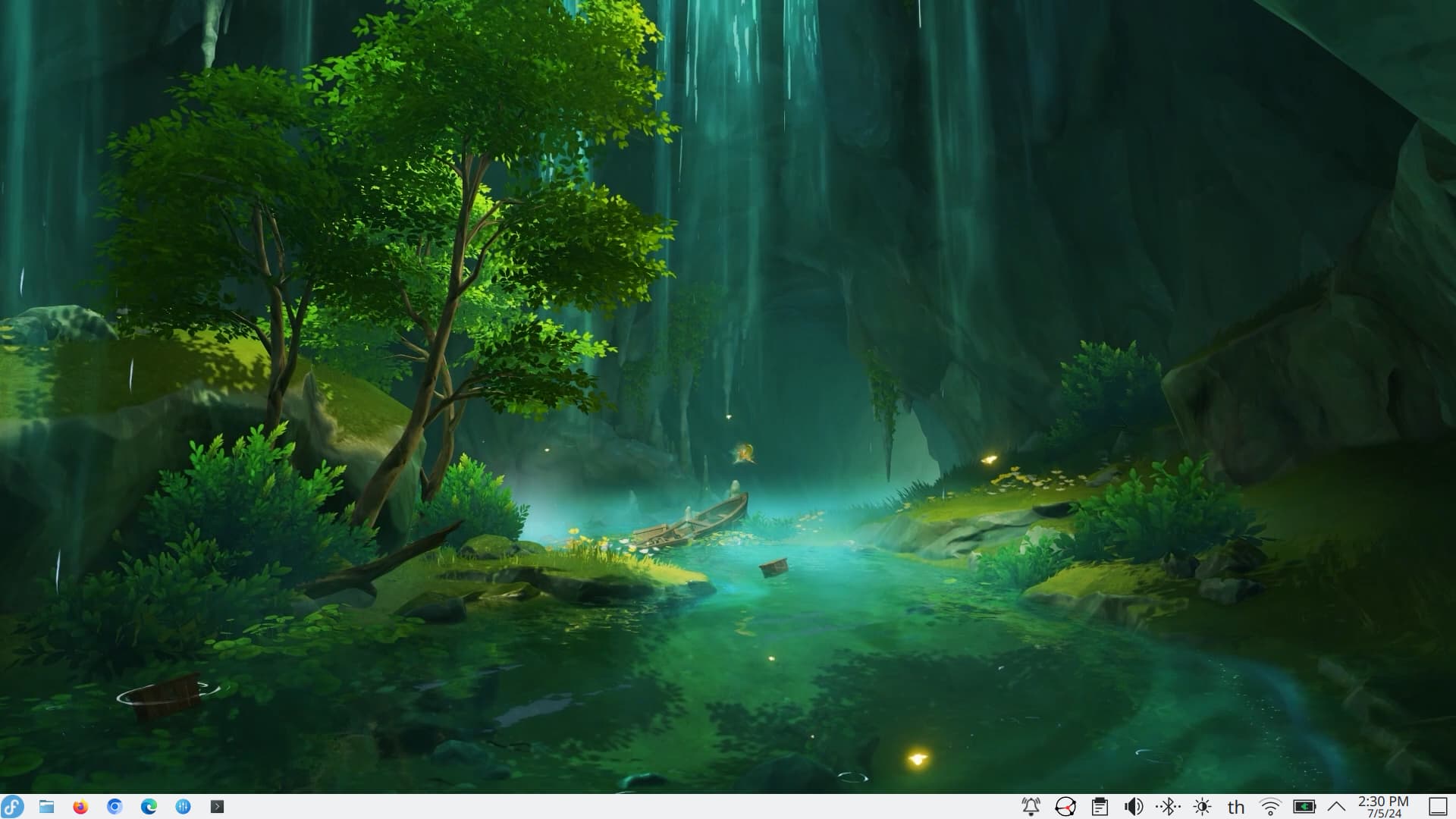Open screen brightness settings in tray
1456x819 pixels.
tap(1202, 806)
